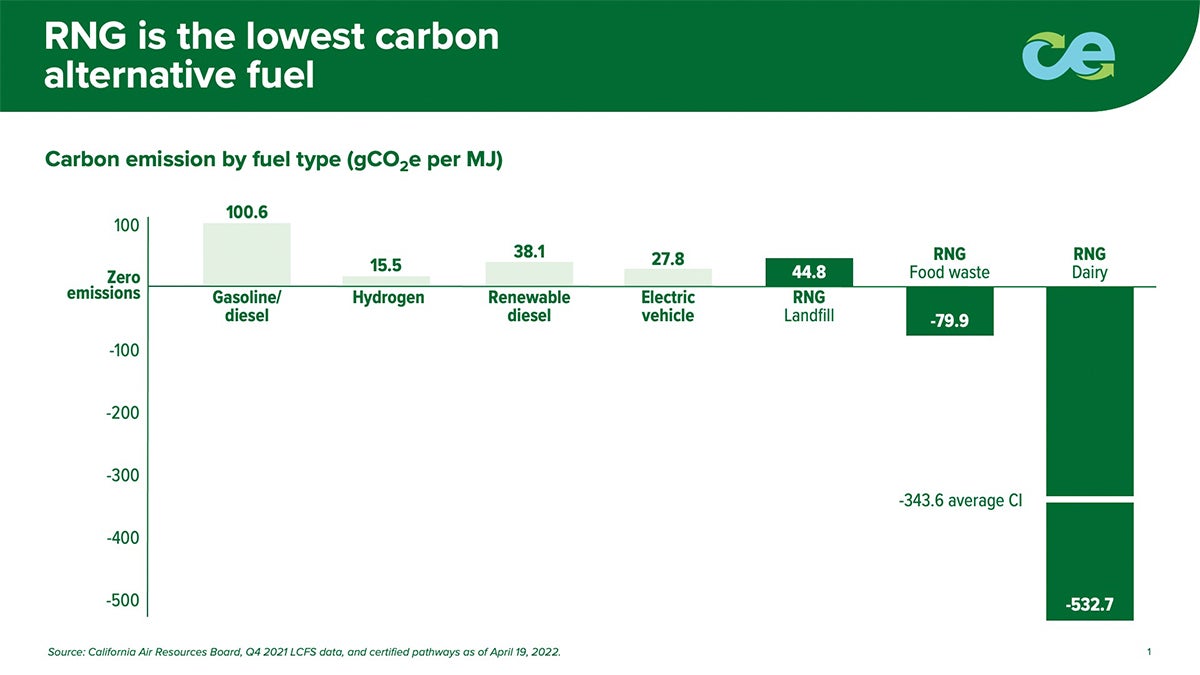Click the RNG Food waste bar -79.9
The image size is (1200, 675).
[949, 311]
